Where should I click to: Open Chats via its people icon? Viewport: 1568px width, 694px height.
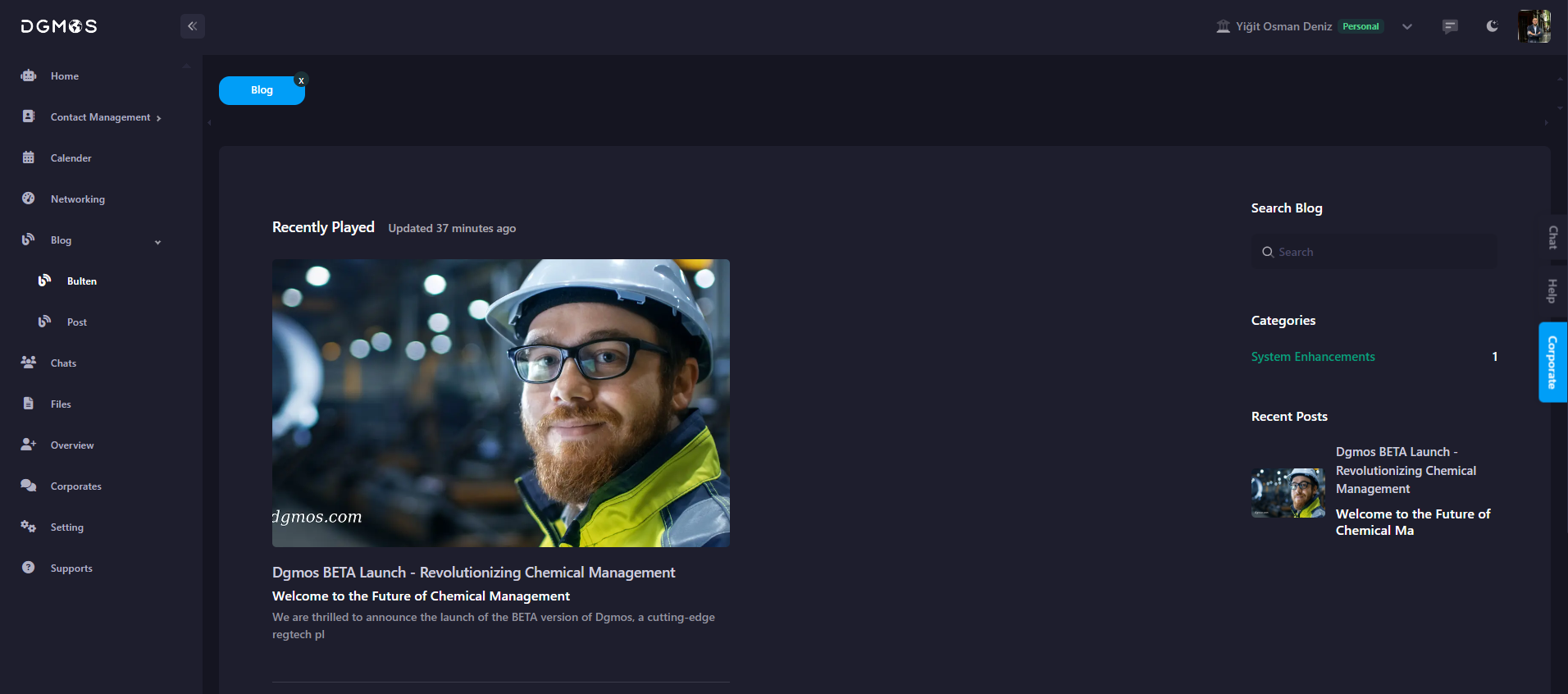coord(29,363)
